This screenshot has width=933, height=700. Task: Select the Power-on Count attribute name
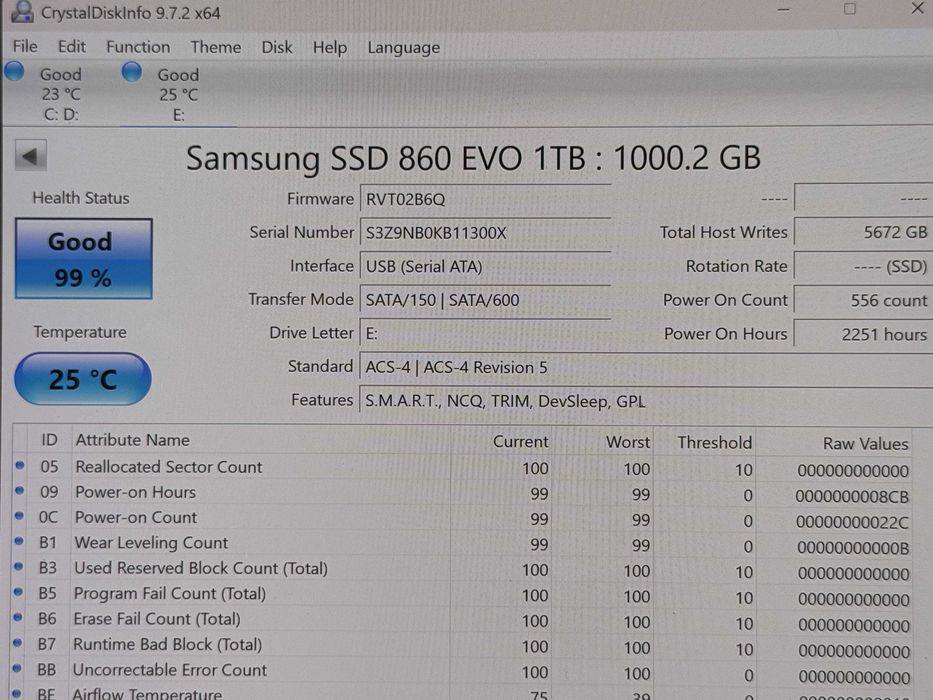pyautogui.click(x=136, y=517)
